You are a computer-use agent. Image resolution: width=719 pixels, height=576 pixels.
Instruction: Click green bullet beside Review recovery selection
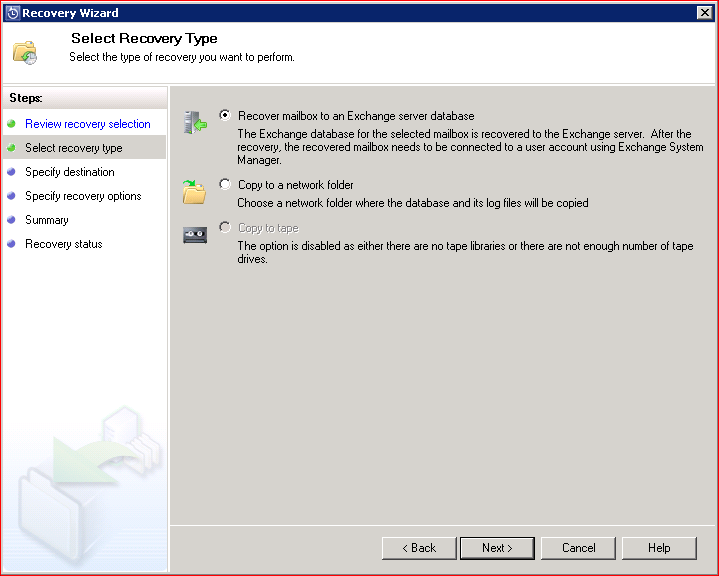click(11, 124)
